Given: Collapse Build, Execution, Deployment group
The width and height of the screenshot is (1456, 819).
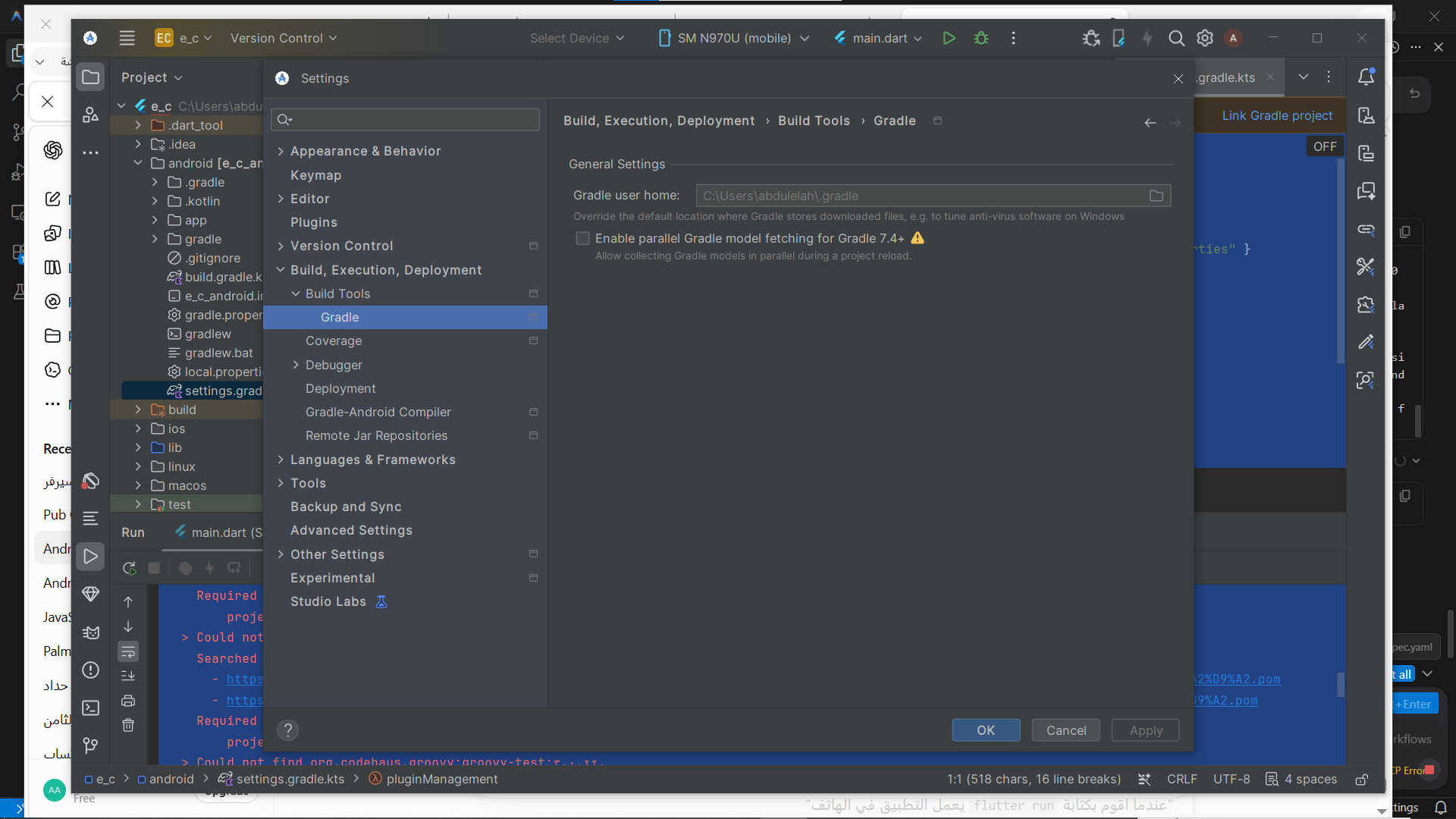Looking at the screenshot, I should coord(281,270).
